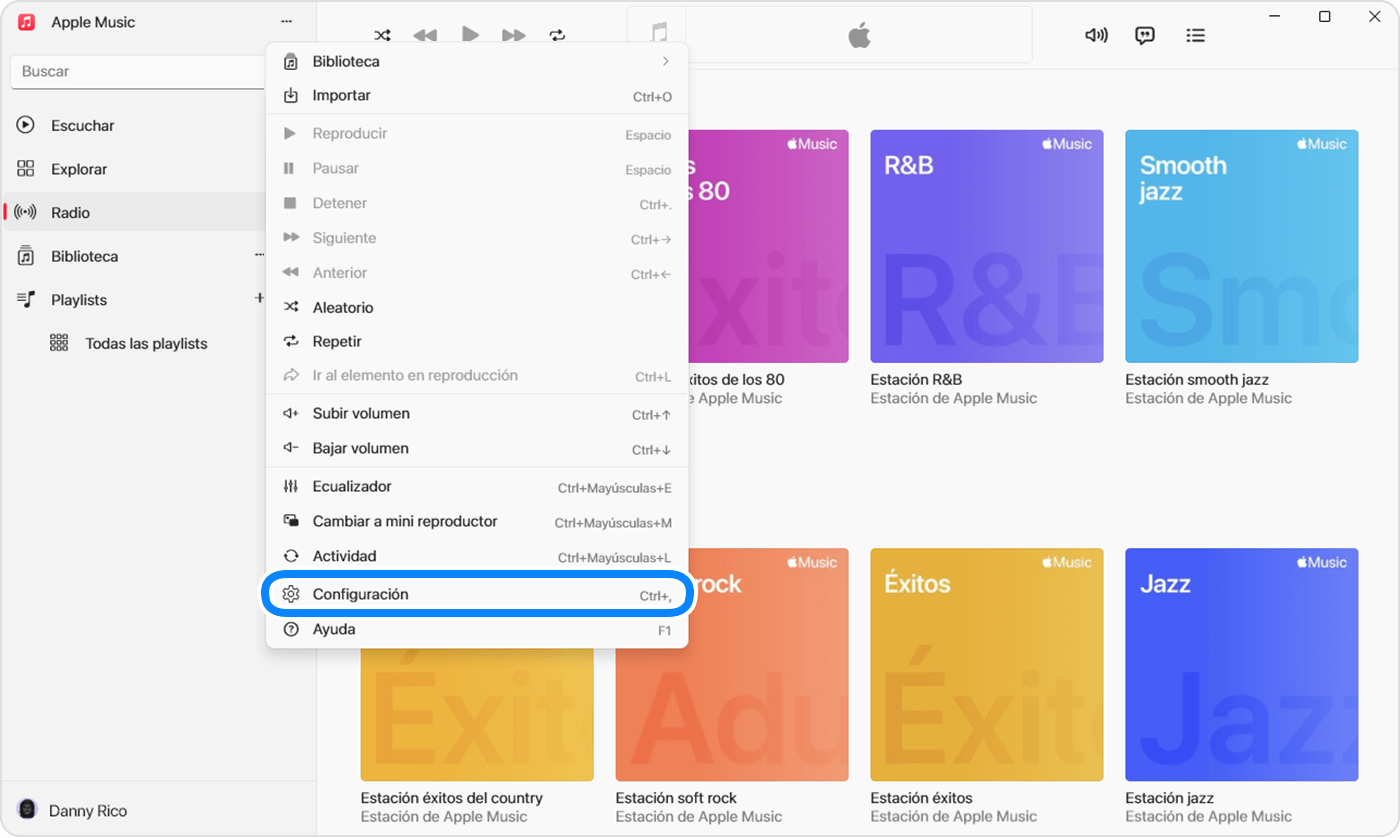This screenshot has height=838, width=1400.
Task: Click the Buscar search field
Action: coord(138,71)
